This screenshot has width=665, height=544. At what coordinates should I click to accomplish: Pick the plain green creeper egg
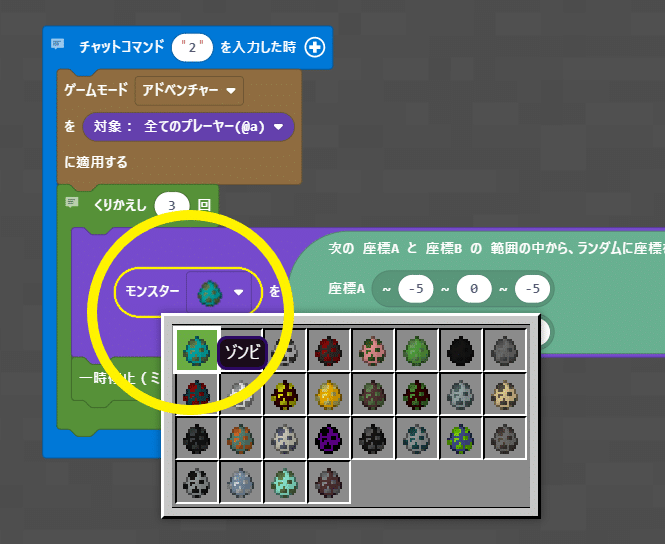[416, 351]
